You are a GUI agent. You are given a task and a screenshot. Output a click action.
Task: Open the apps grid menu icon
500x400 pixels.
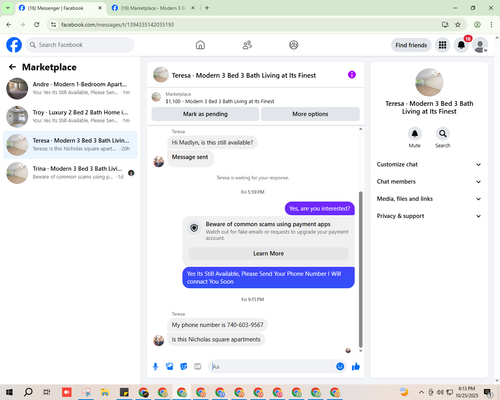point(442,45)
